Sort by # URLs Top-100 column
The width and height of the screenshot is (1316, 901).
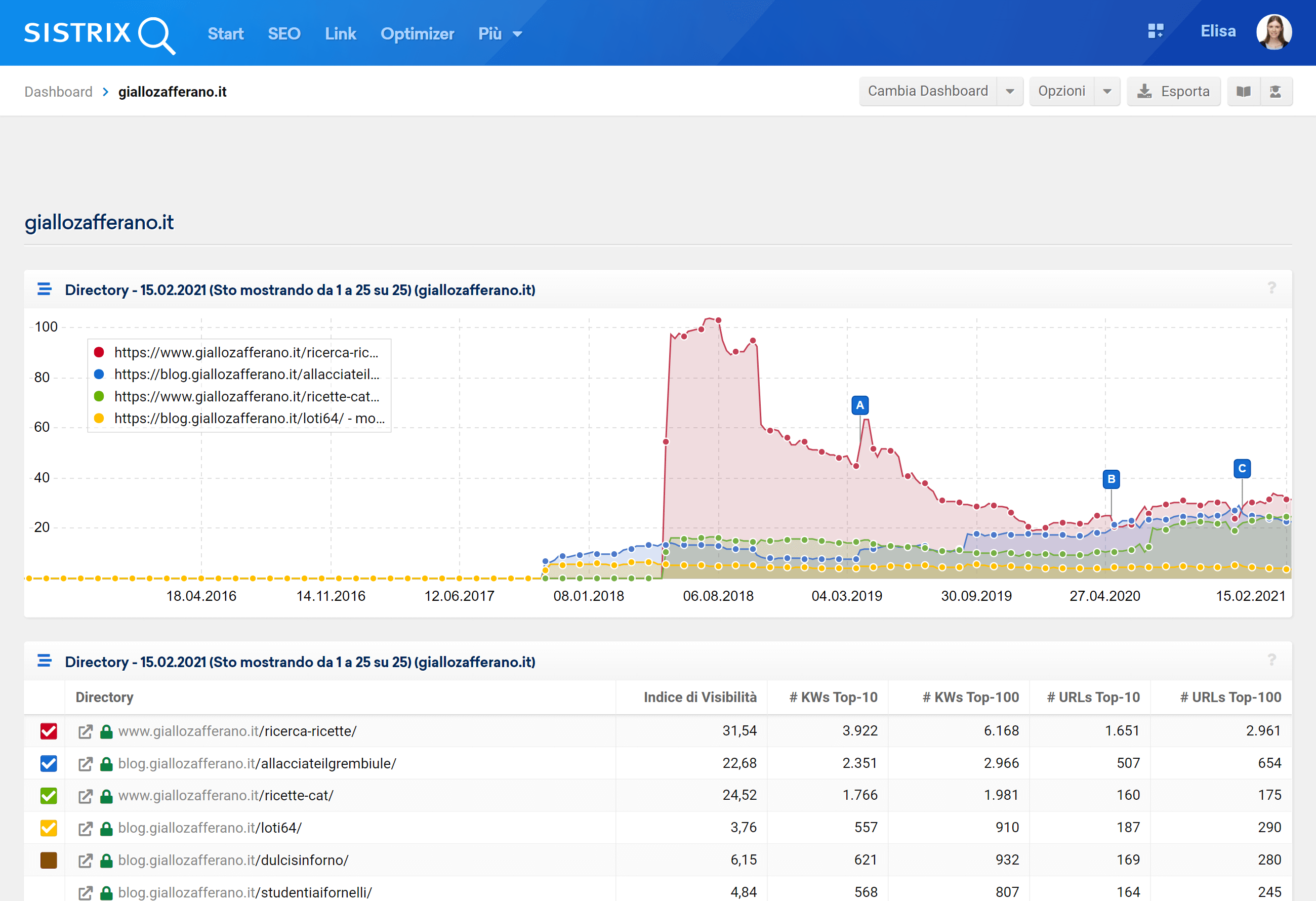pyautogui.click(x=1230, y=697)
